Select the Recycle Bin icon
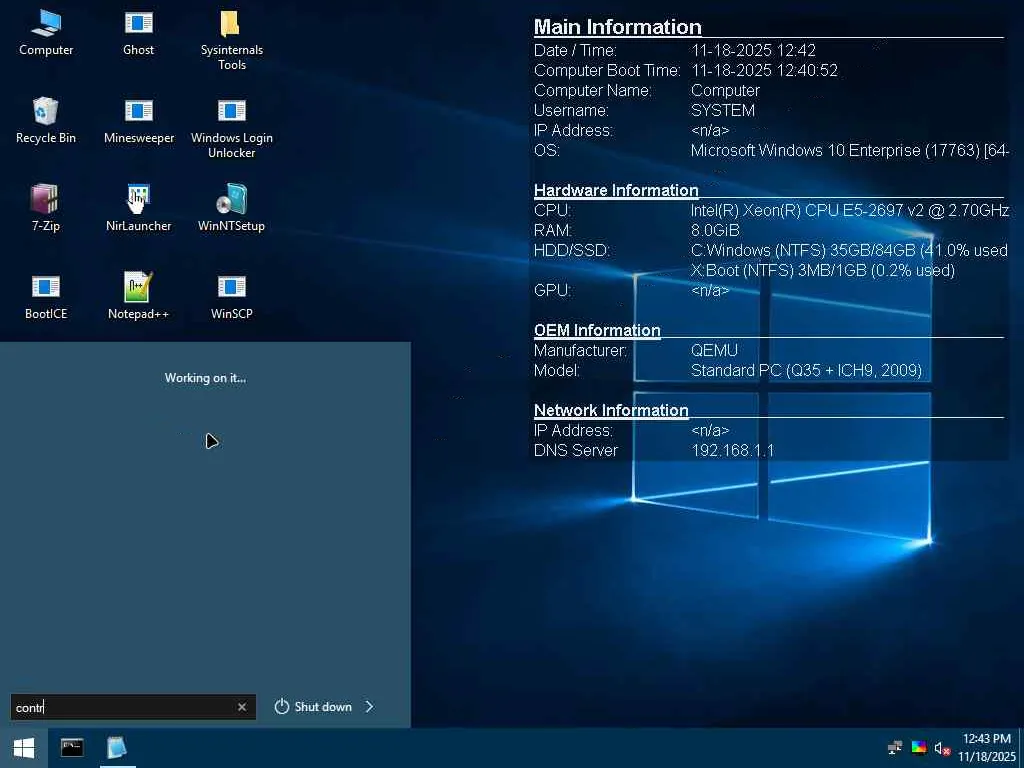 pyautogui.click(x=46, y=120)
